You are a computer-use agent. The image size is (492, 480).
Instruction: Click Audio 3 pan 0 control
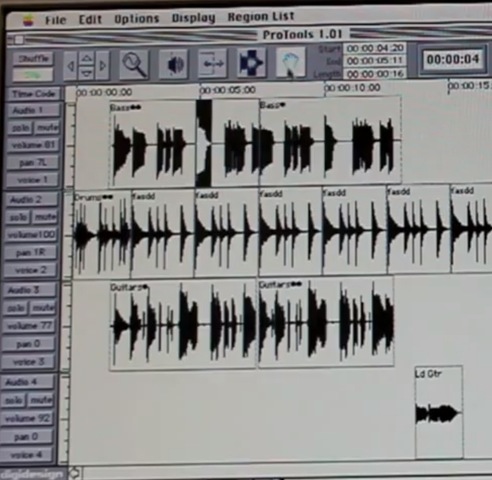tap(28, 344)
